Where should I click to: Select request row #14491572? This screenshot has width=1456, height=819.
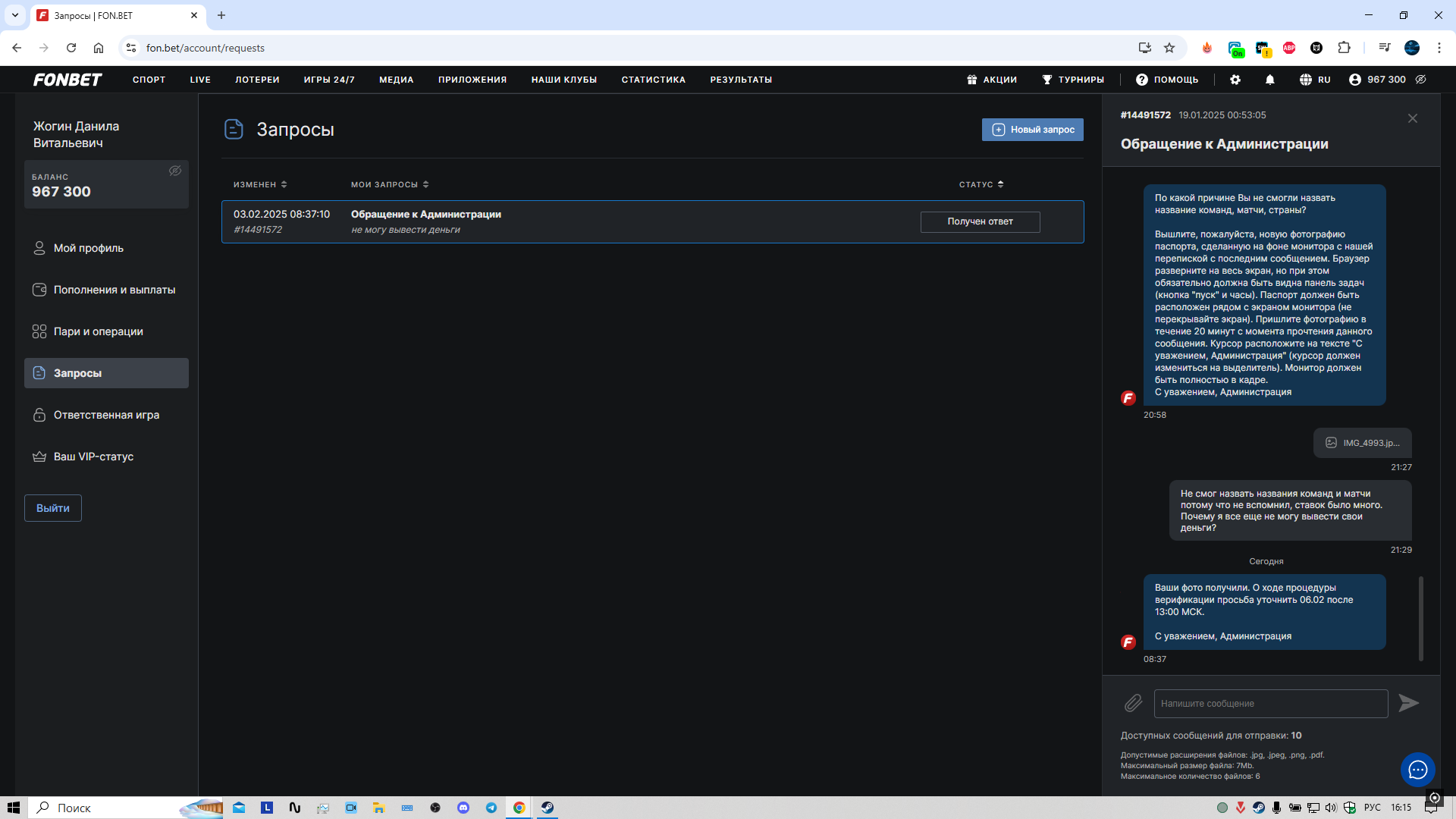[x=652, y=221]
